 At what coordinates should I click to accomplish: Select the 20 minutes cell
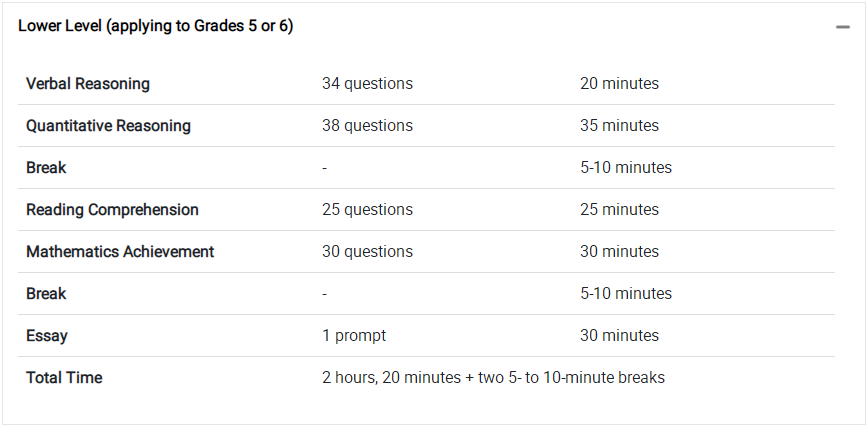[619, 84]
